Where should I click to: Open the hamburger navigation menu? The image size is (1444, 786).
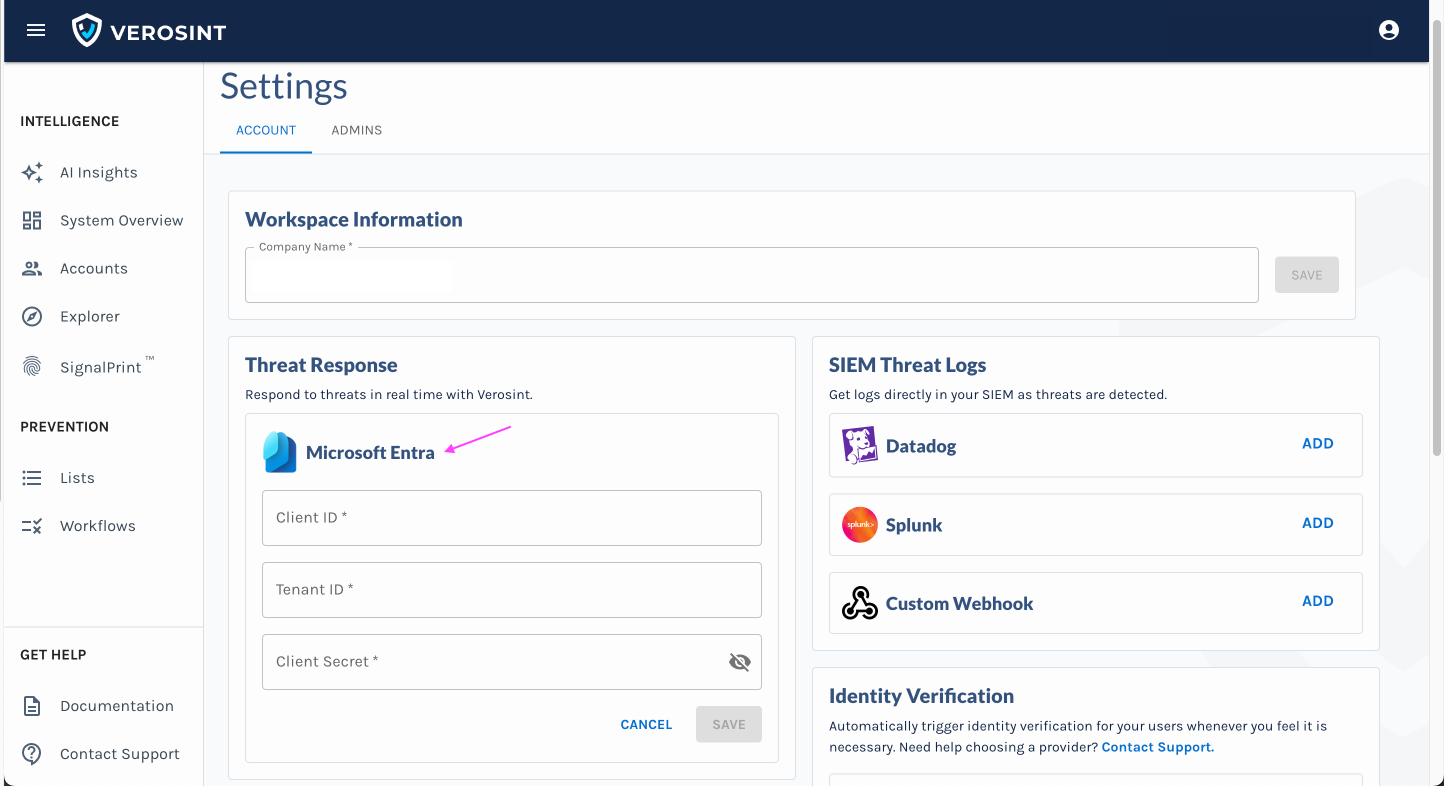(36, 30)
